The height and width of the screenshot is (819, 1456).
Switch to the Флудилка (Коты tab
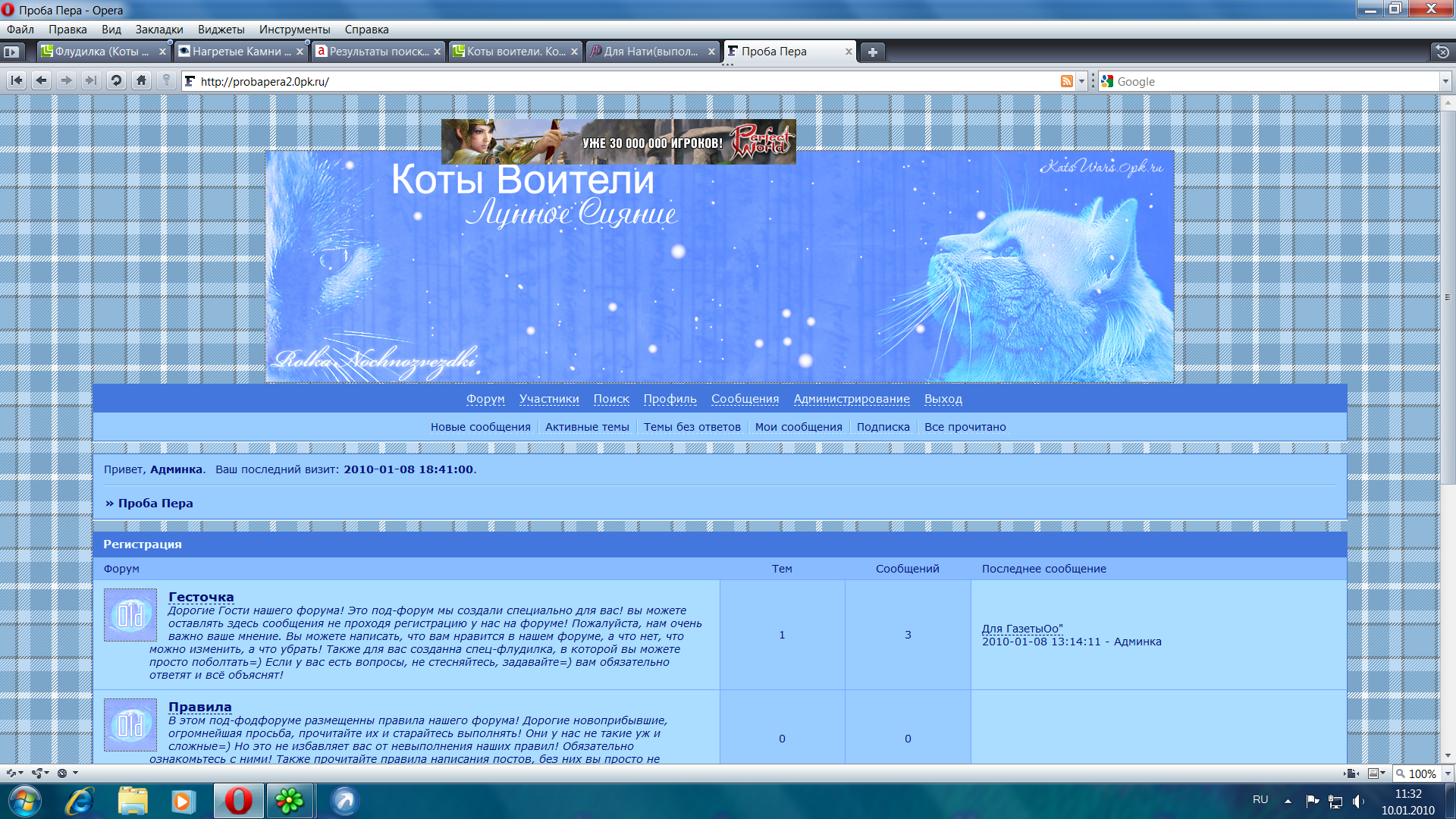pyautogui.click(x=103, y=52)
